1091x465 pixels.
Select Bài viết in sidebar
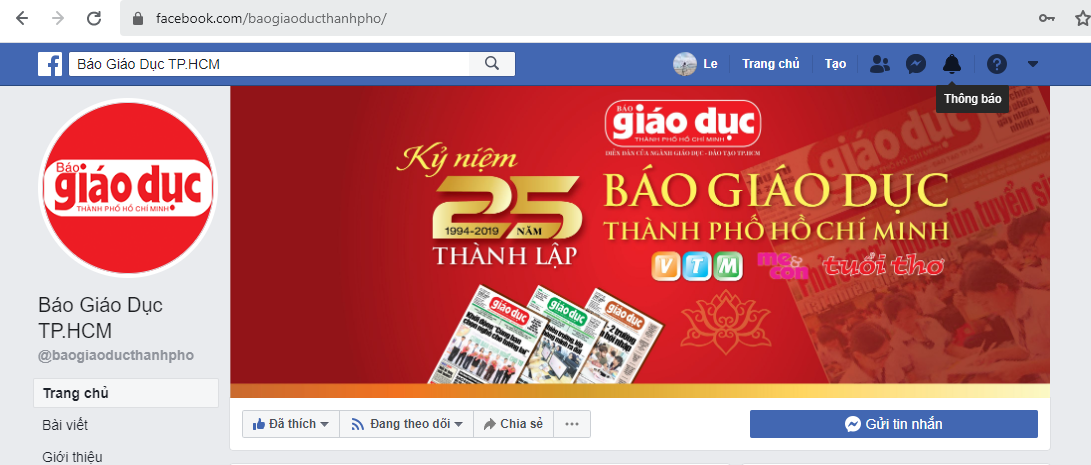click(x=65, y=425)
